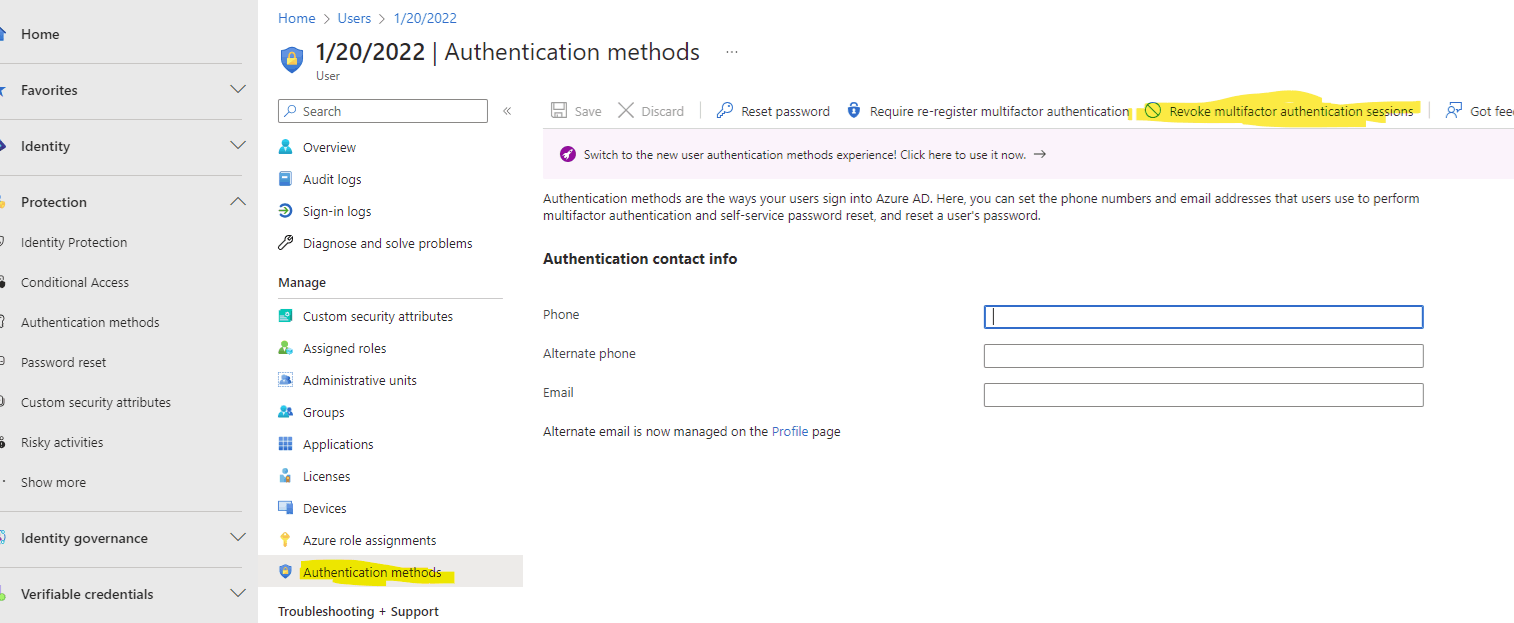Image resolution: width=1514 pixels, height=623 pixels.
Task: Open Conditional Access in left navigation
Action: (75, 282)
